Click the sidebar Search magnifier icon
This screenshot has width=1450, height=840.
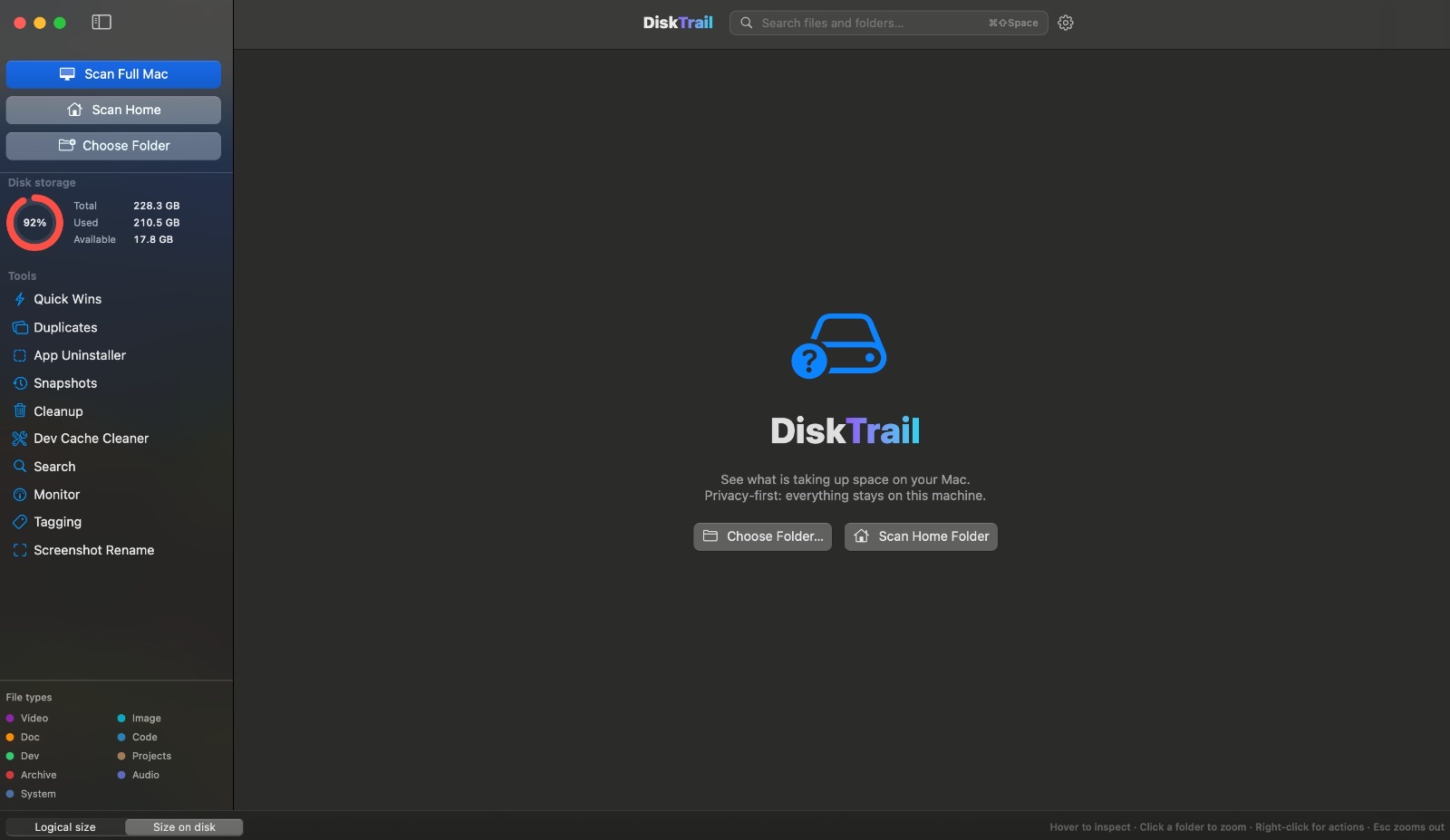click(20, 467)
